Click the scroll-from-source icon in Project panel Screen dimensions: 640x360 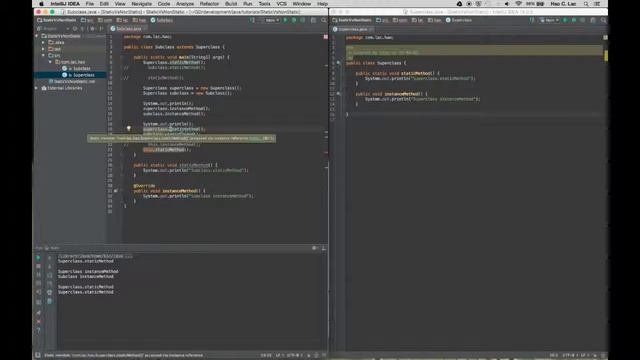[75, 29]
